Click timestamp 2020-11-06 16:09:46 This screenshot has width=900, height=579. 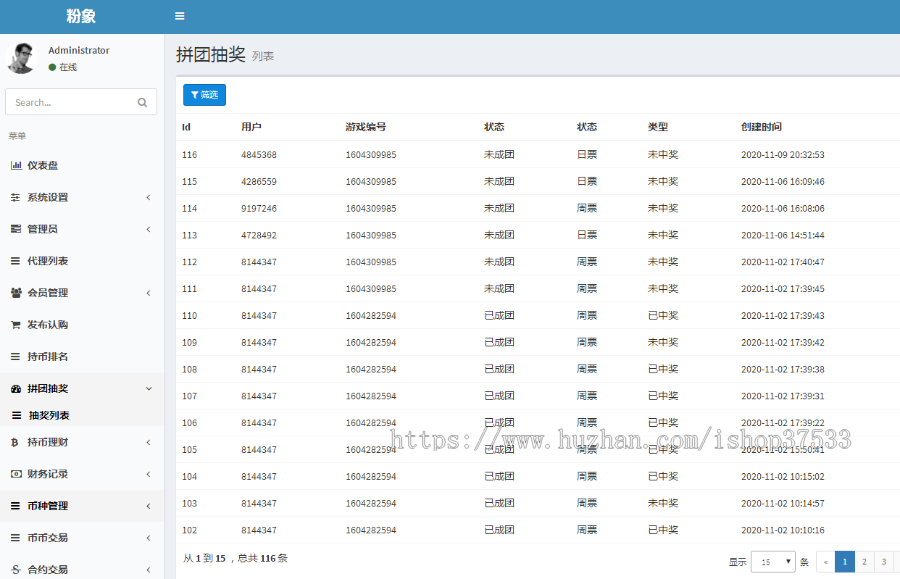point(783,182)
